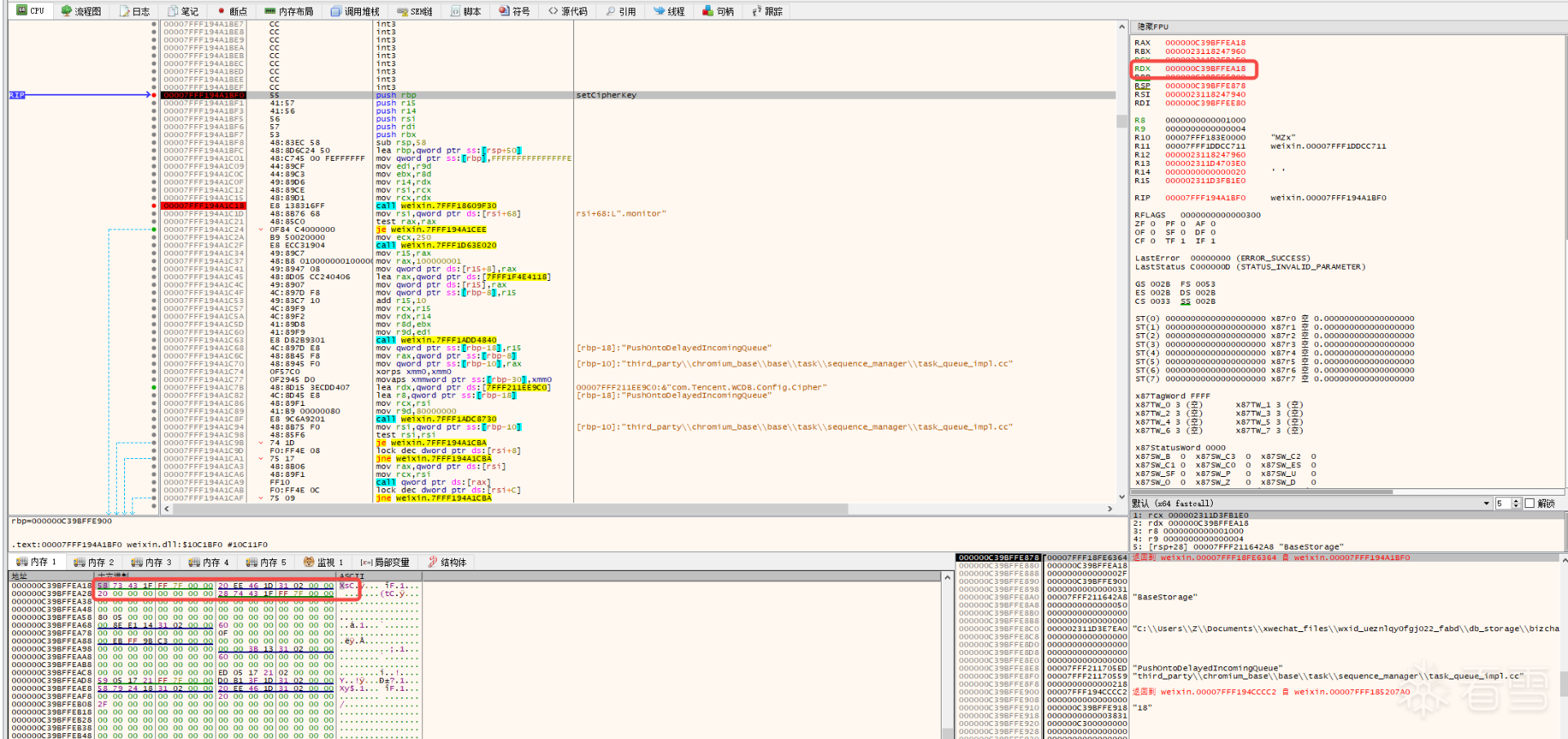The image size is (1568, 739).
Task: Toggle breakpoint bullet at address 00007FFF194A1C63
Action: (154, 340)
